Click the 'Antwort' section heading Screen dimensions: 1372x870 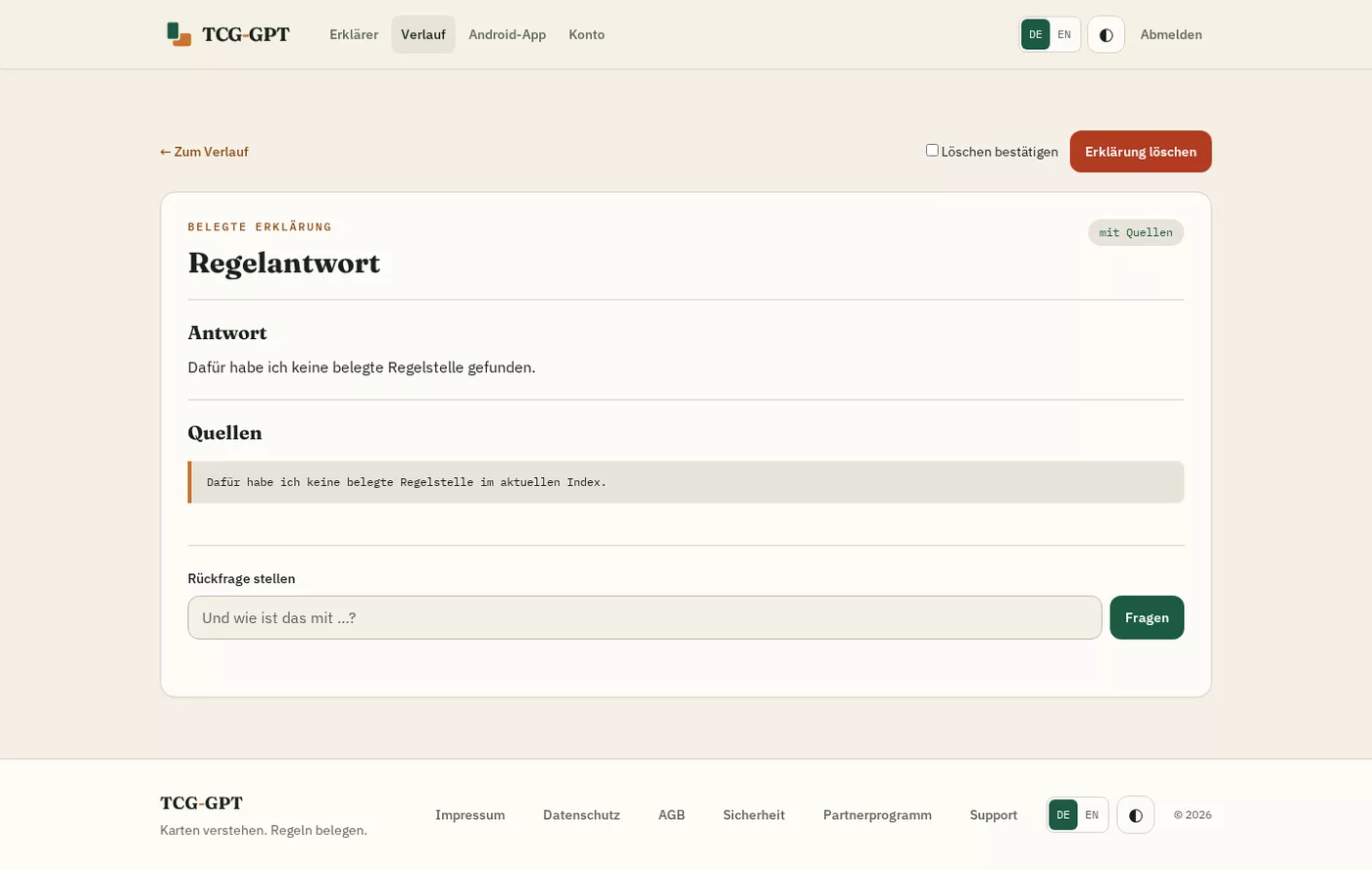click(227, 333)
